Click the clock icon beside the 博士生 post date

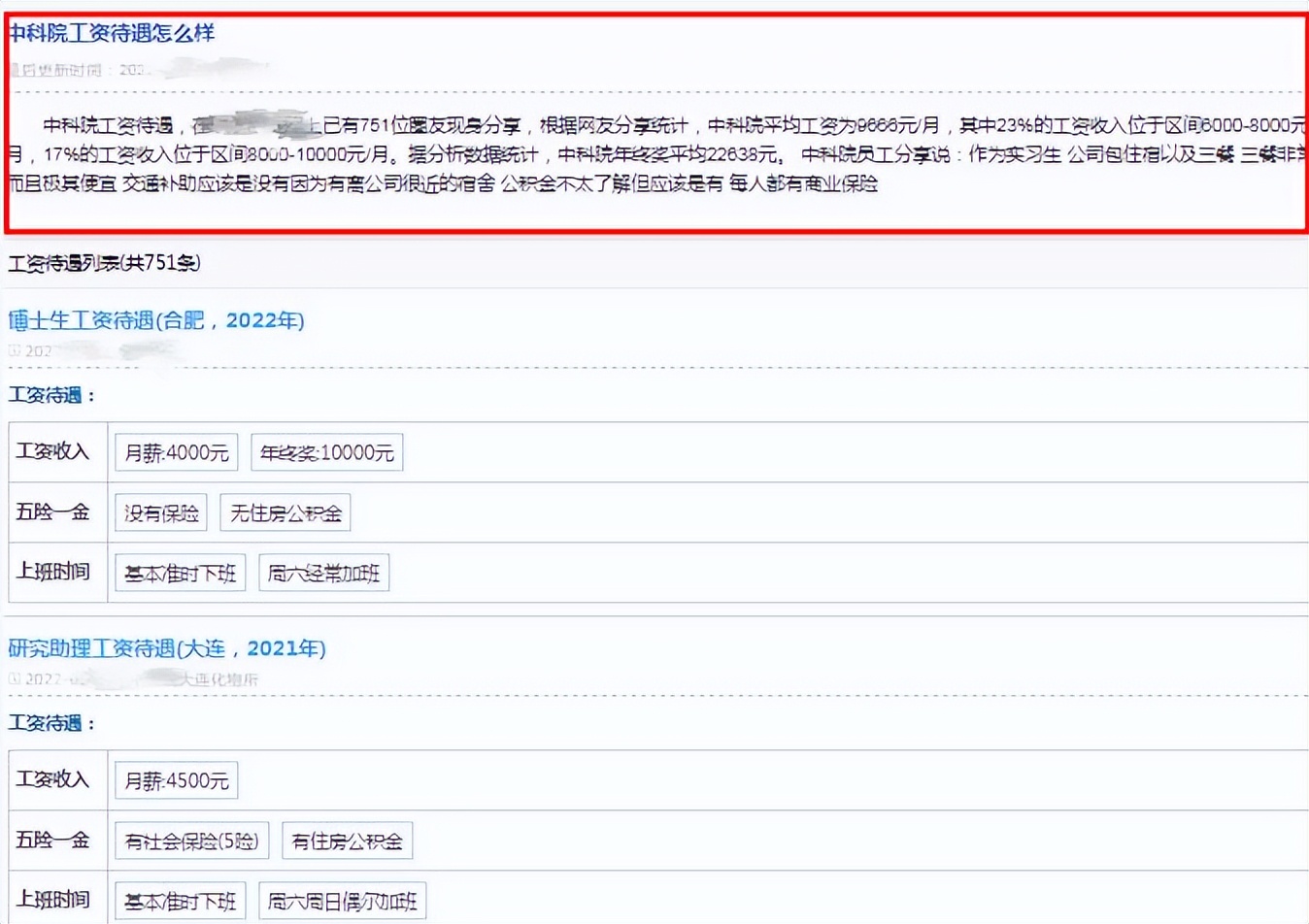(x=12, y=351)
